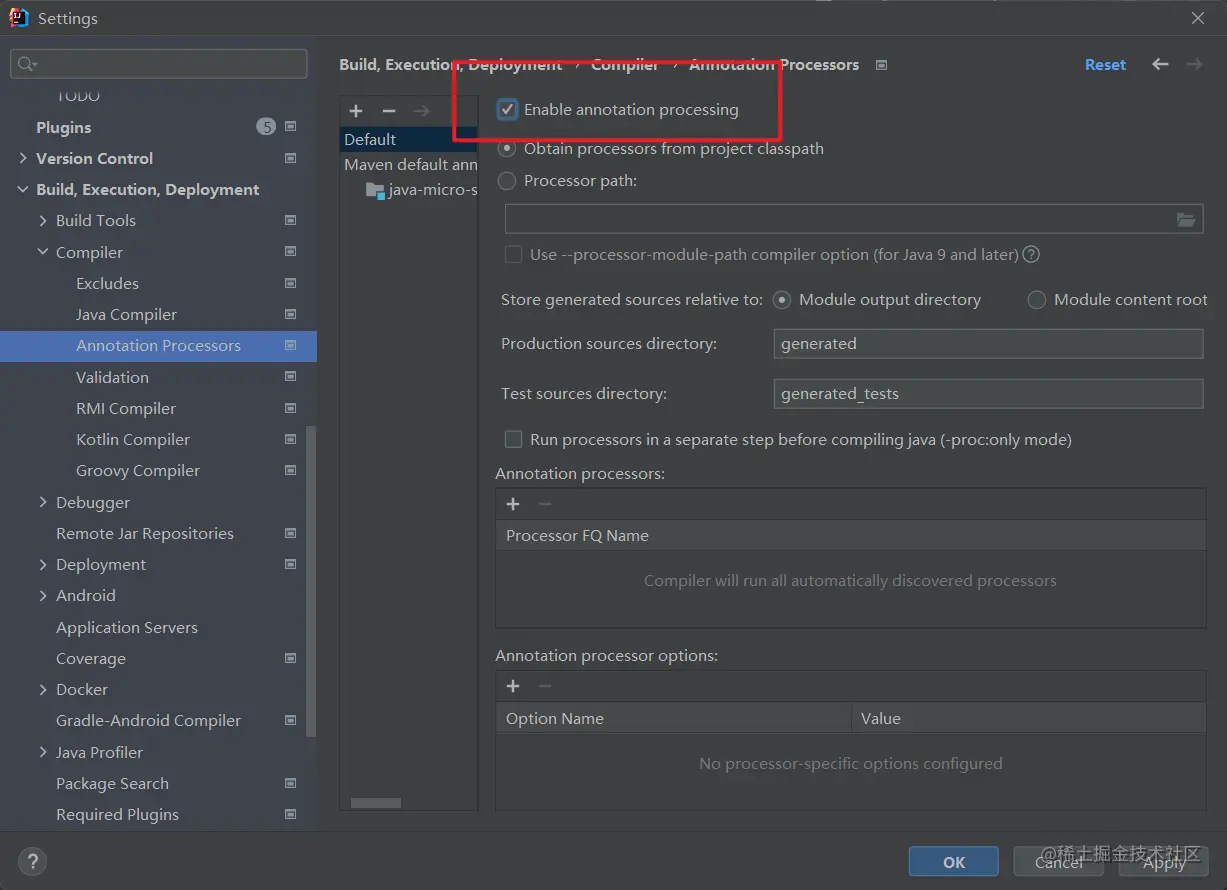
Task: Click the java-micro-s module folder icon
Action: [376, 190]
